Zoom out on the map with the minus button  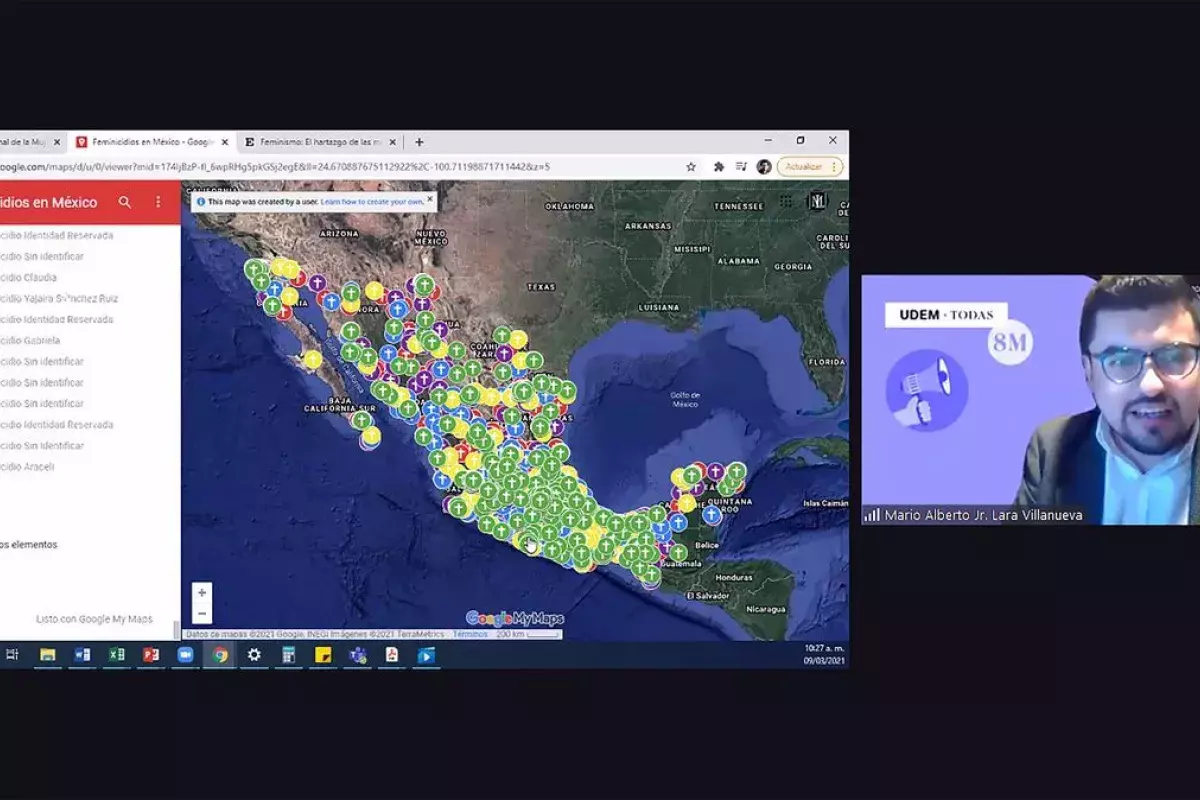click(x=202, y=613)
